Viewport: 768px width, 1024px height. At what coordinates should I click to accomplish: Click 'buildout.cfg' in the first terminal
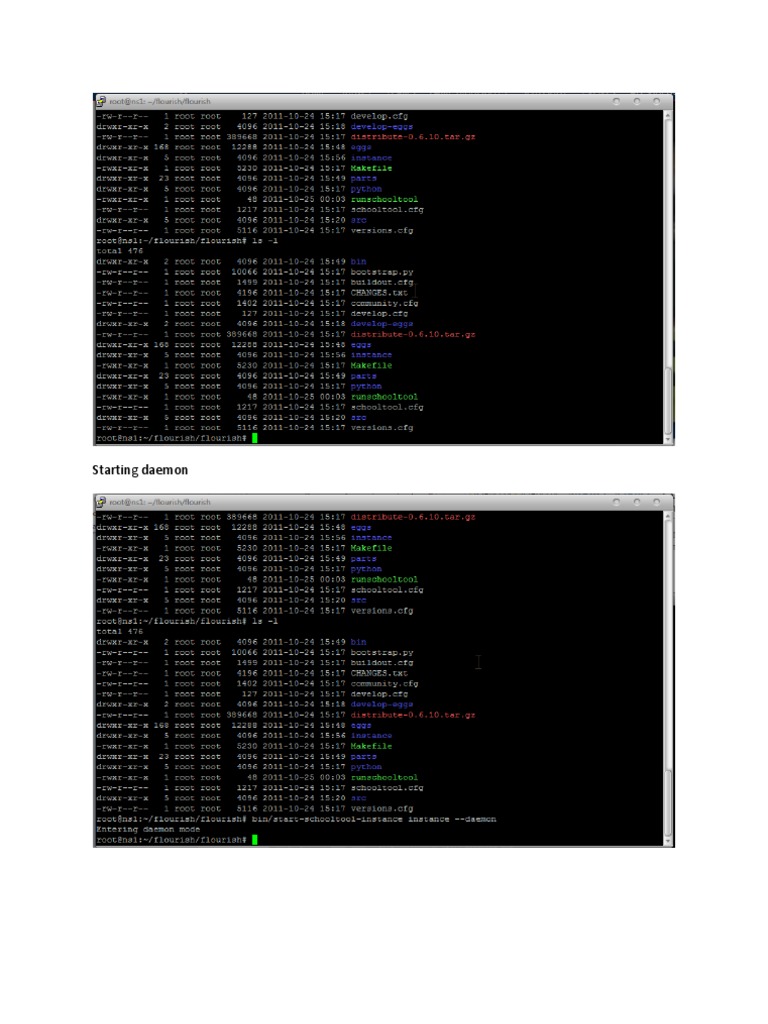tap(382, 282)
